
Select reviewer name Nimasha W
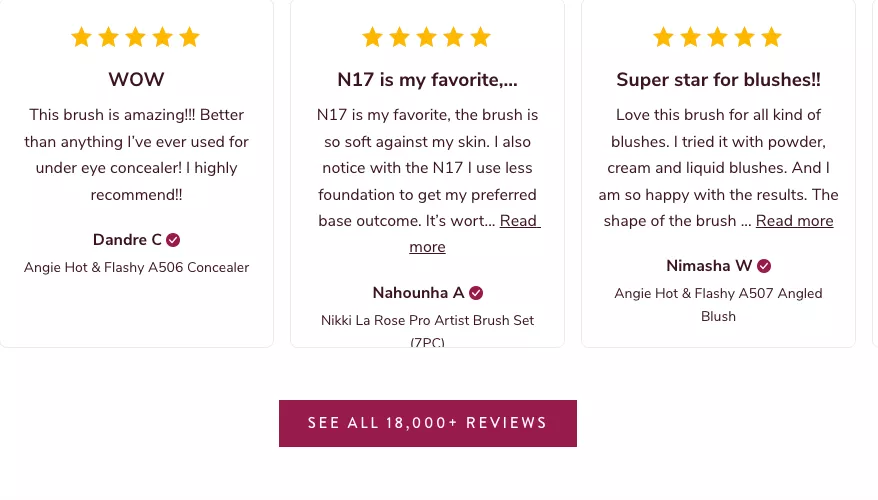coord(709,266)
